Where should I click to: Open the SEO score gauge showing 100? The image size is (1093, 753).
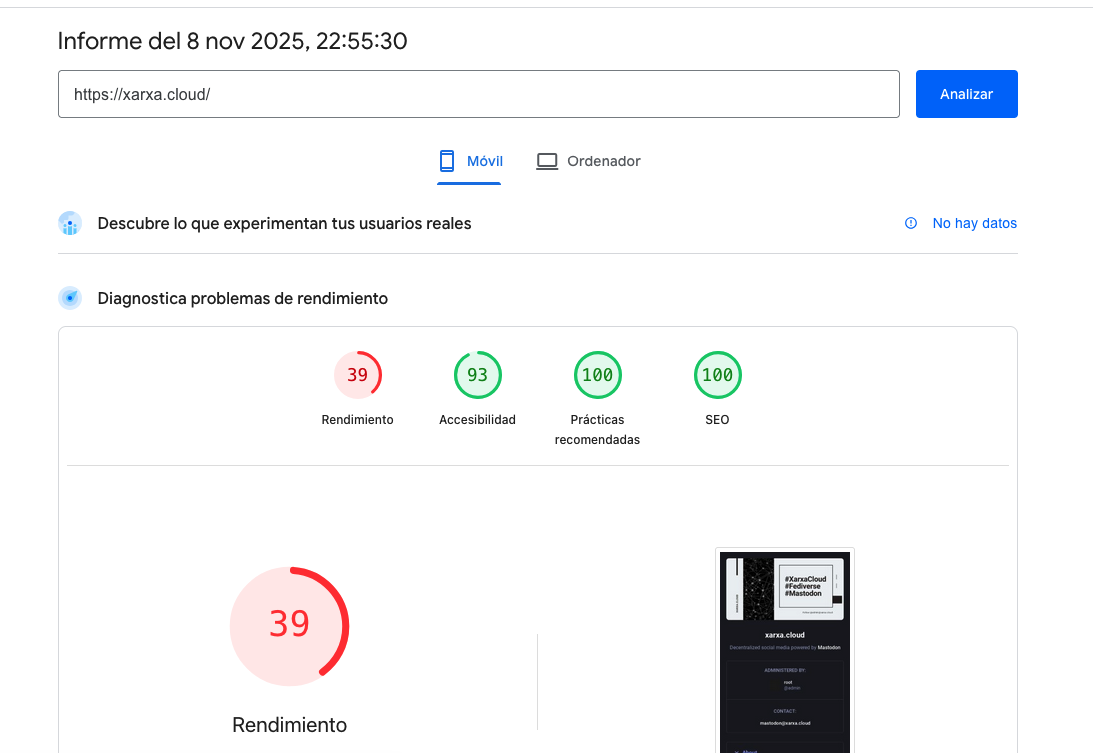pos(717,376)
